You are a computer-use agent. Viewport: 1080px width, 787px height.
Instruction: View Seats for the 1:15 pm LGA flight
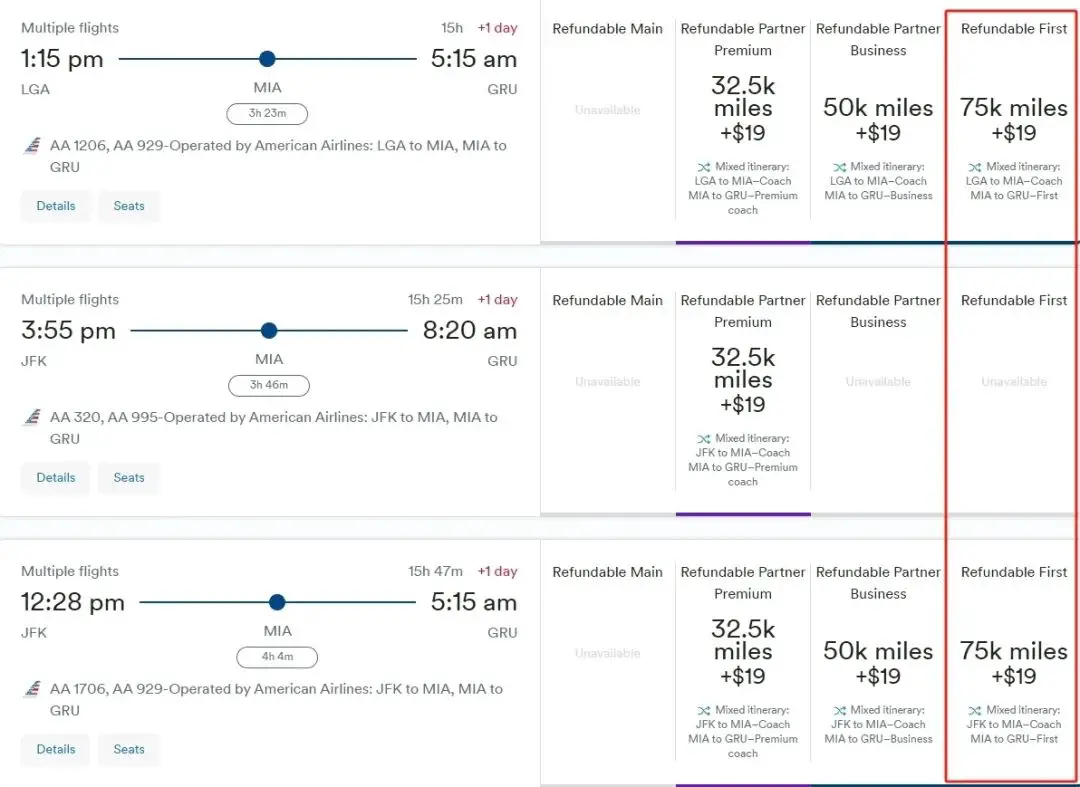tap(129, 206)
